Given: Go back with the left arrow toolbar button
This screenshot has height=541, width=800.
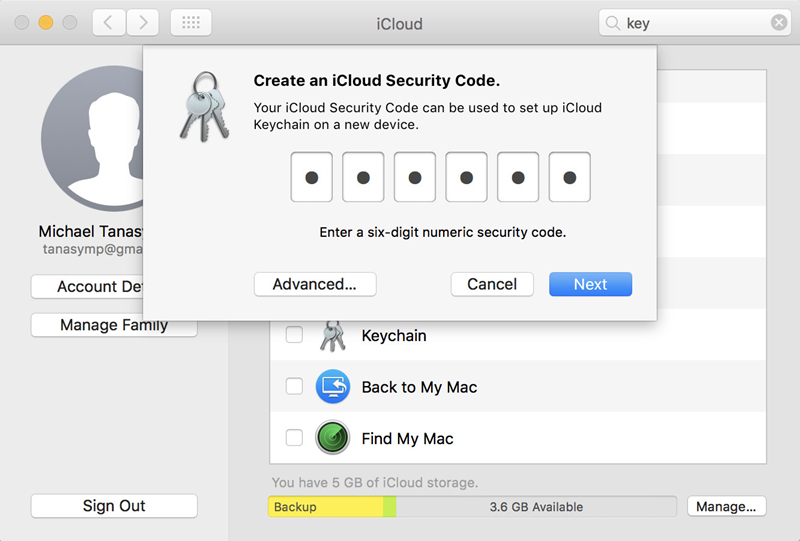Looking at the screenshot, I should 109,22.
